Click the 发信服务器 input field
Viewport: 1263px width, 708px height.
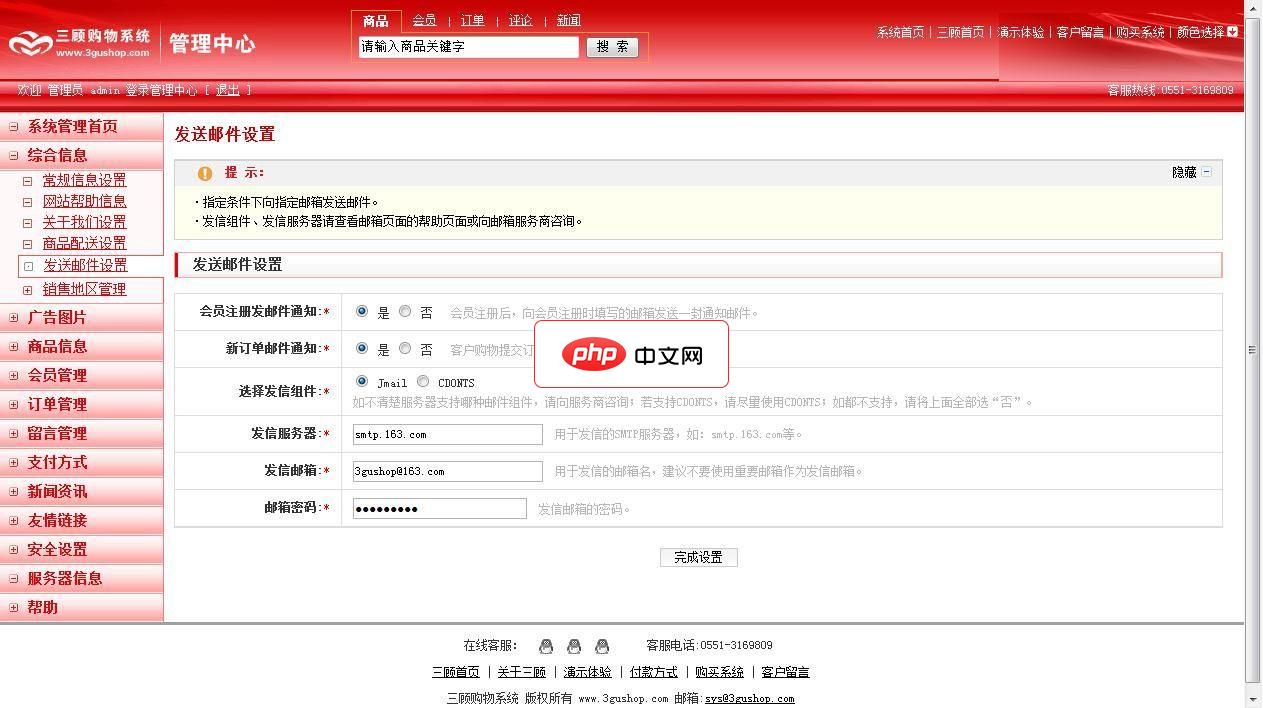pyautogui.click(x=447, y=435)
